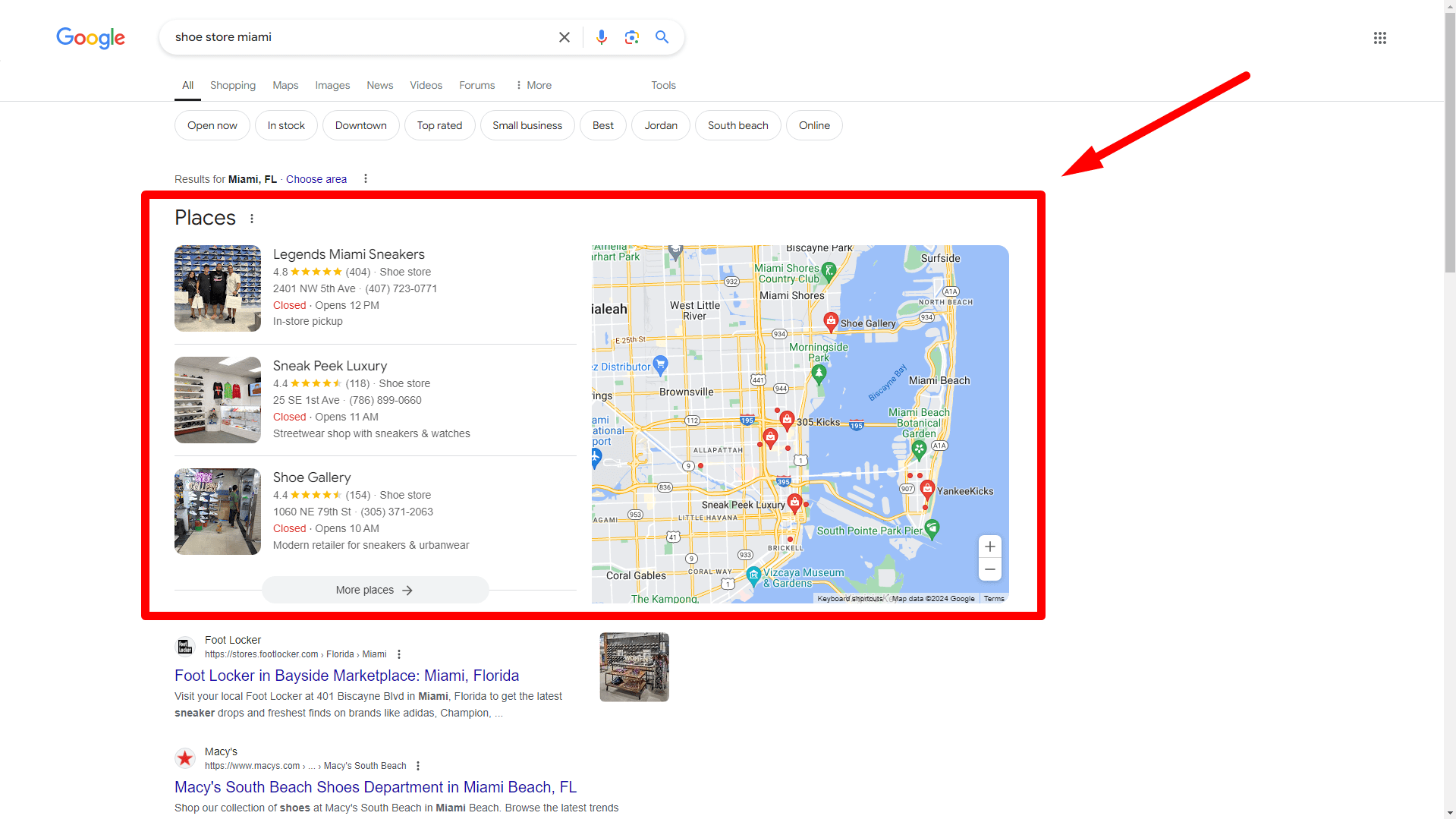This screenshot has height=819, width=1456.
Task: Open Google Lens image search
Action: point(631,37)
